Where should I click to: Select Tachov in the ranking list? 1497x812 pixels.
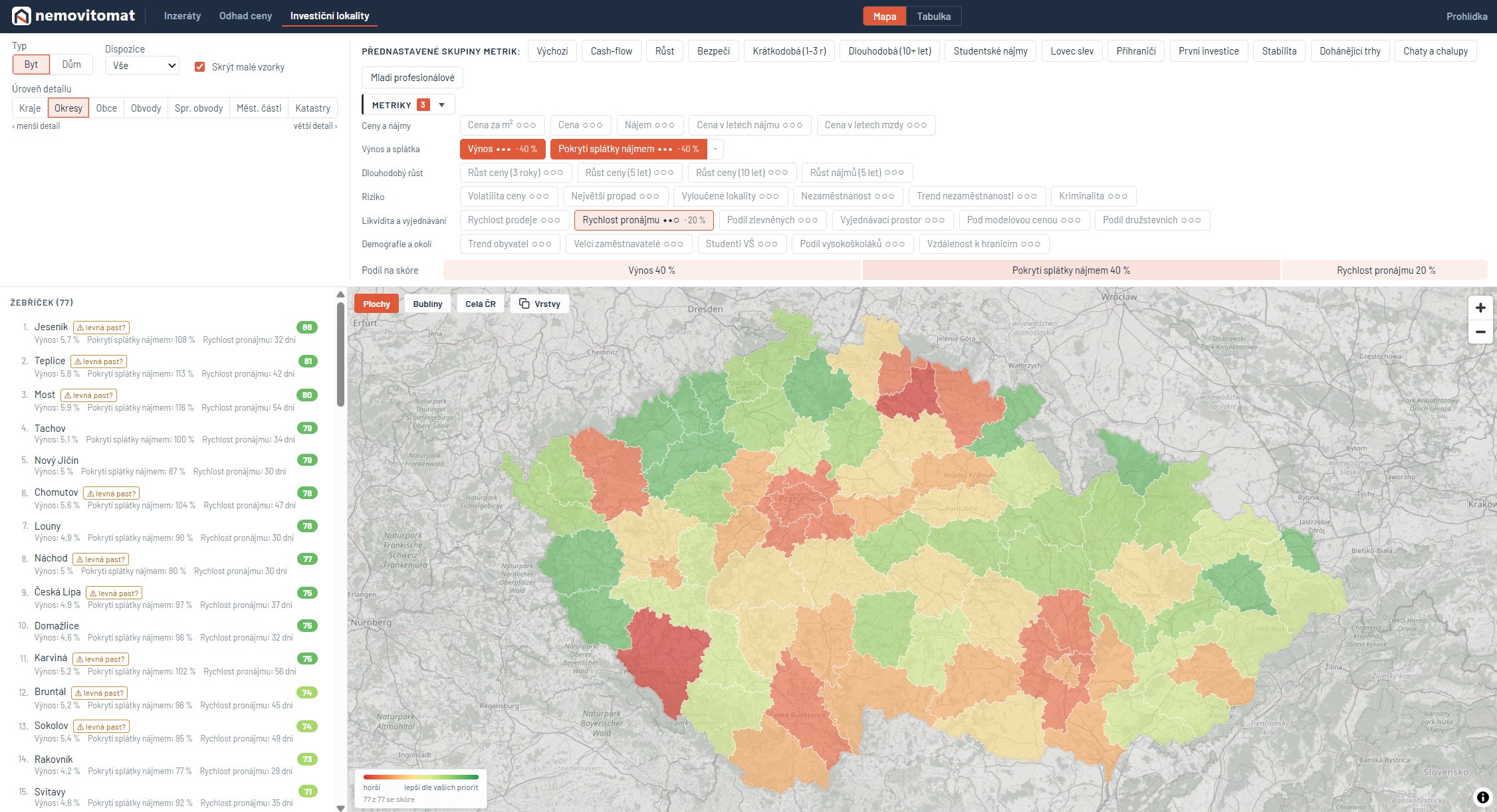(x=165, y=433)
